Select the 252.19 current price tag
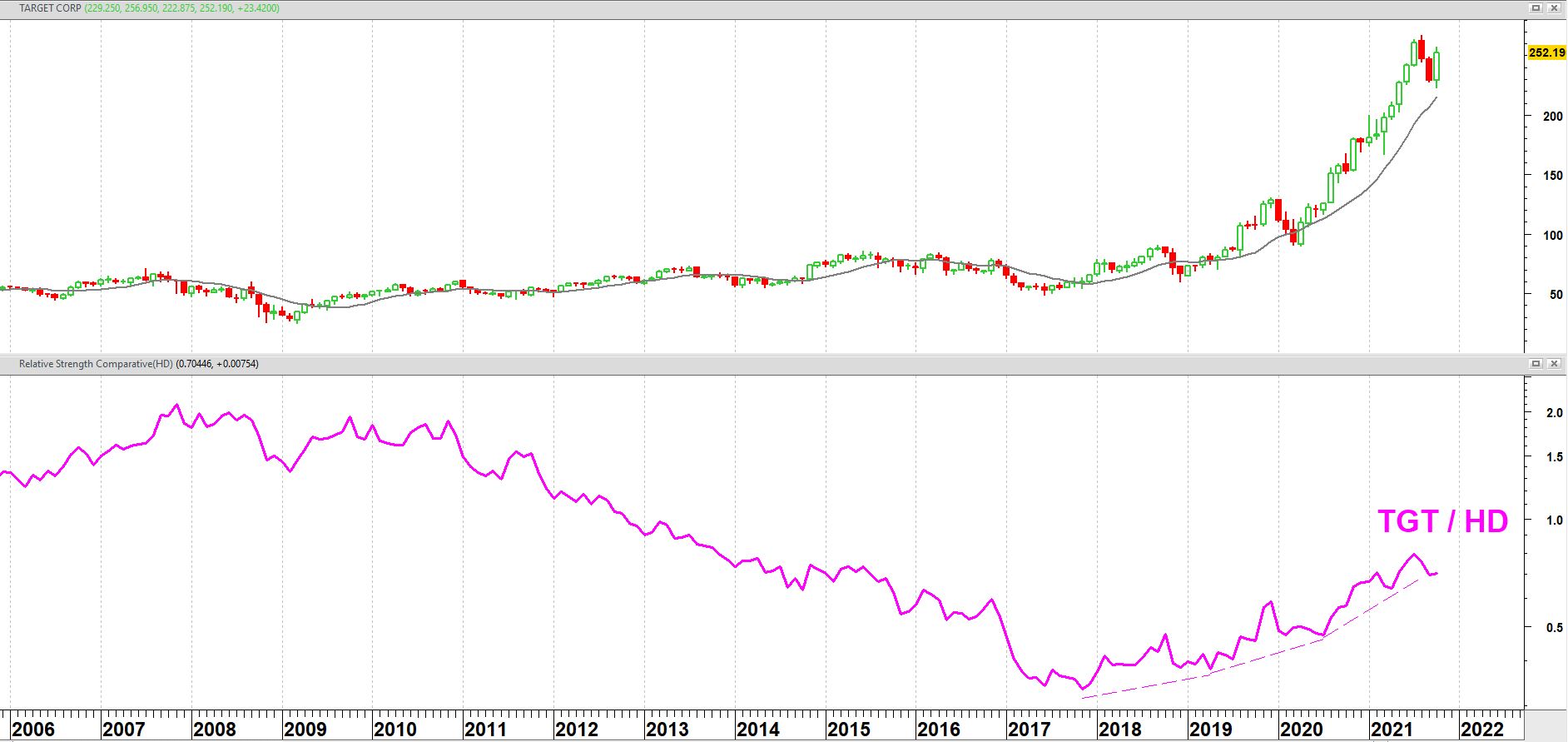Viewport: 1568px width, 742px height. pos(1547,52)
